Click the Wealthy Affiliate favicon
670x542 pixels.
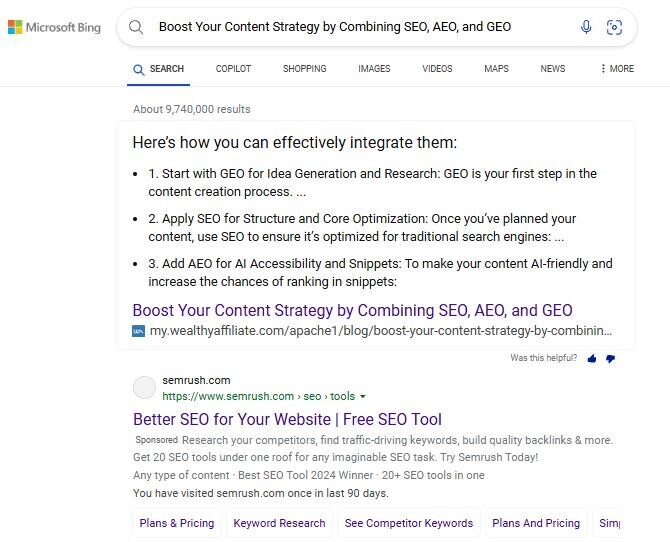(x=138, y=331)
